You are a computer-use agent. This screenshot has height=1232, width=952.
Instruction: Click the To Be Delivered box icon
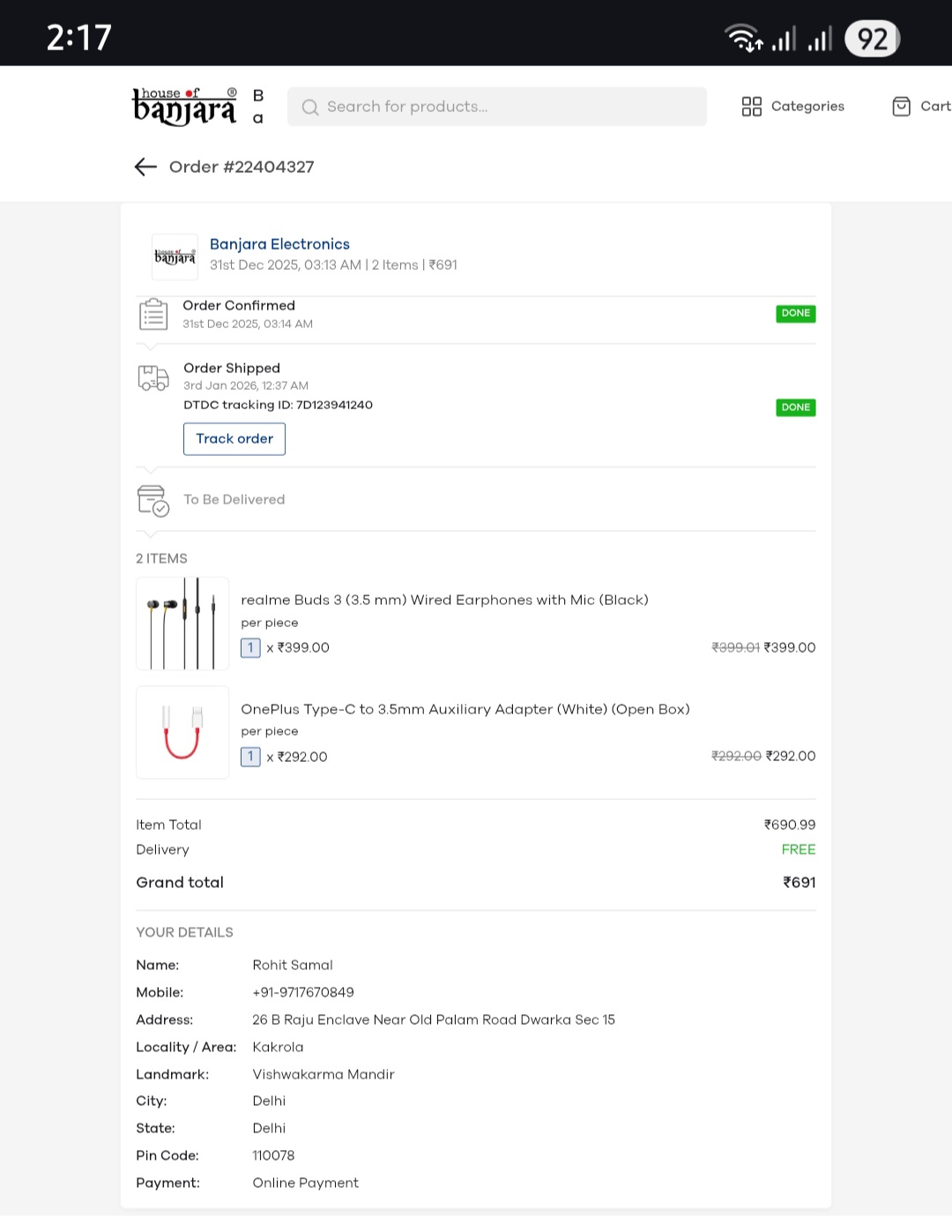[x=153, y=500]
